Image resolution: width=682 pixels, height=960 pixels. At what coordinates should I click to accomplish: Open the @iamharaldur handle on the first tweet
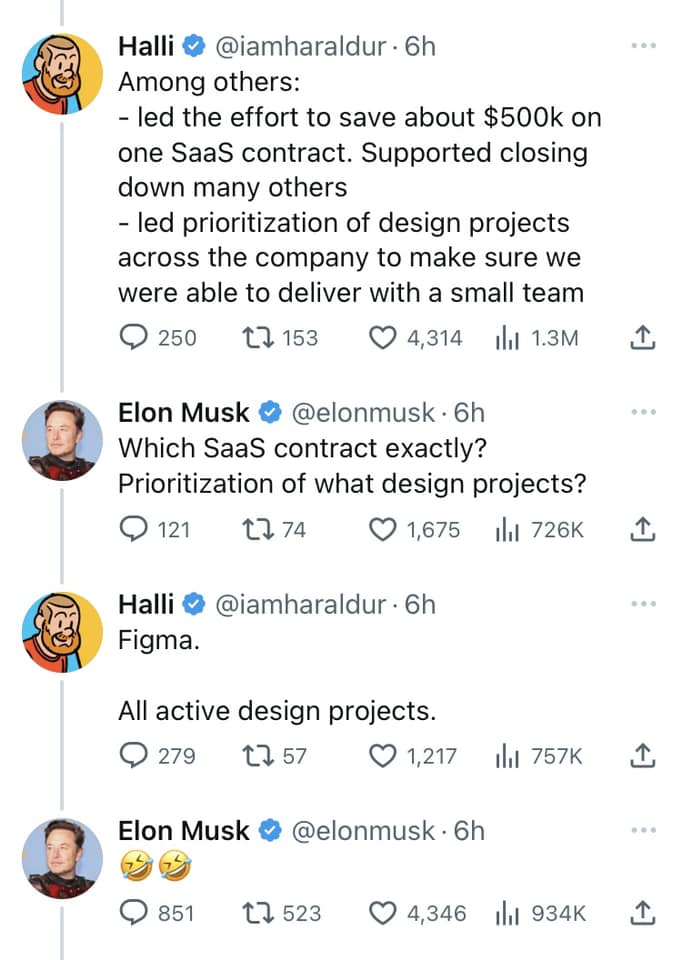301,47
